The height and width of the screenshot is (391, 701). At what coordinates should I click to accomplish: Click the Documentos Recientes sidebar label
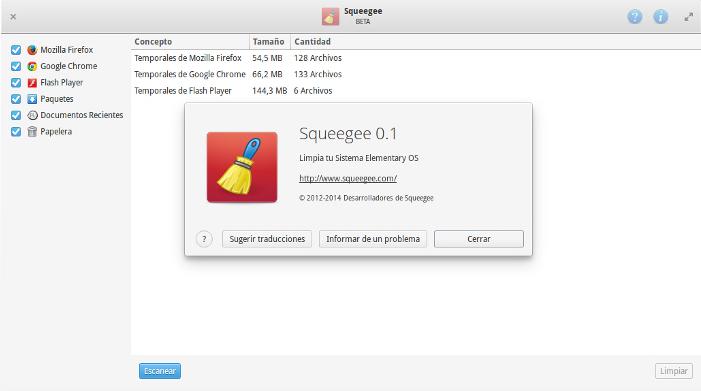(82, 115)
